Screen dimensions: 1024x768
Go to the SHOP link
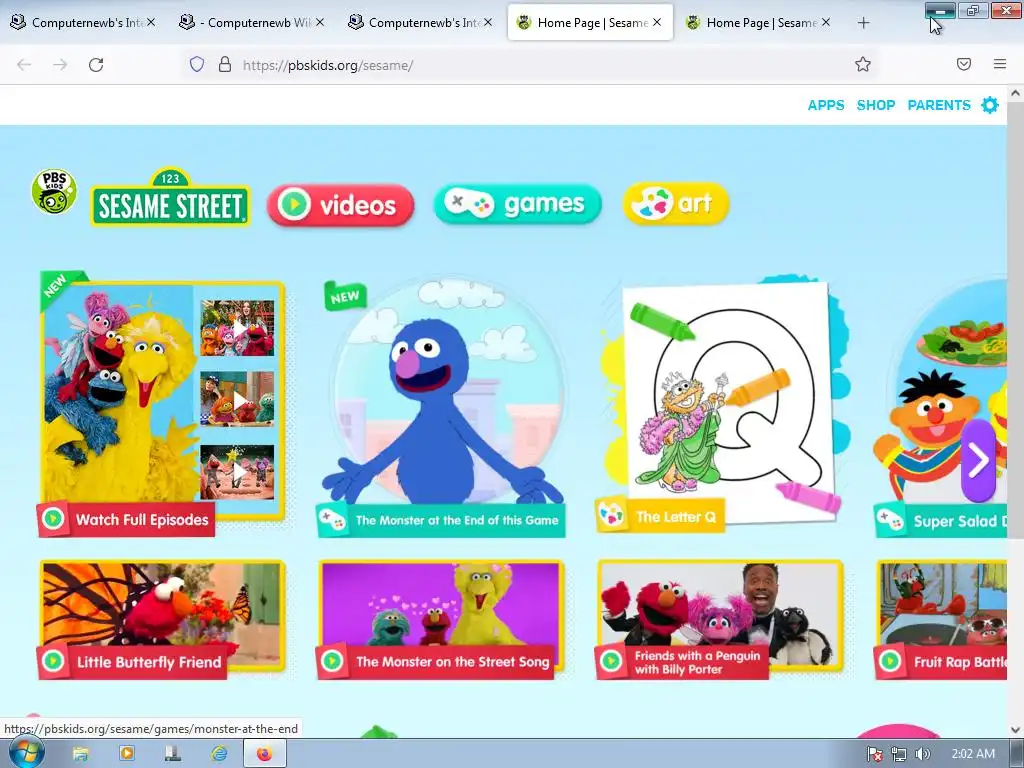coord(876,105)
